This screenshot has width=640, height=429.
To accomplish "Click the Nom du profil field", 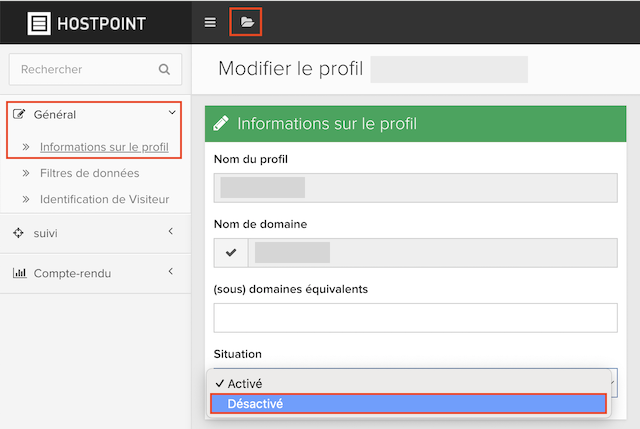I will click(x=416, y=188).
